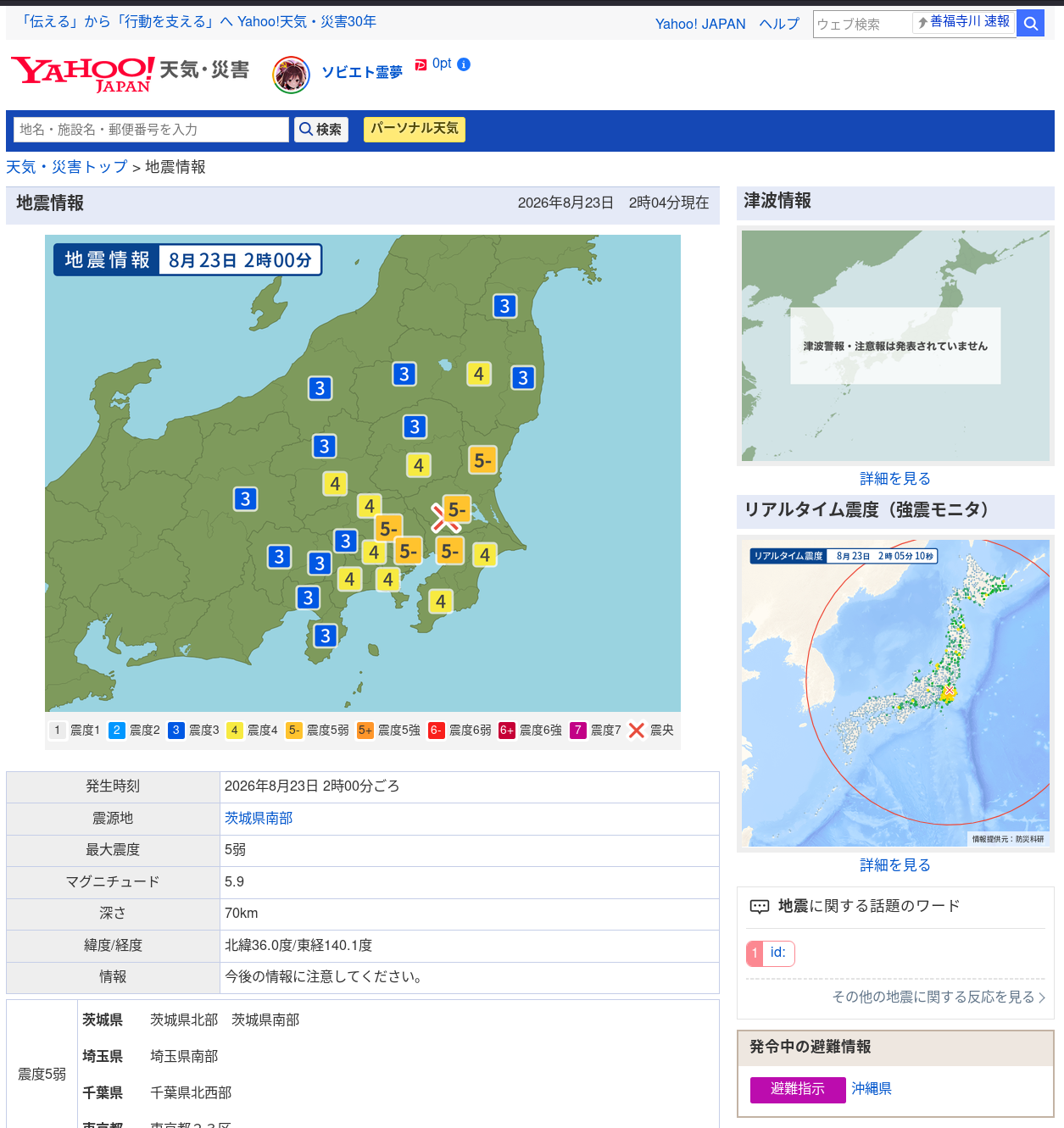Click the trending arrow icon in search suggestion
This screenshot has width=1064, height=1128.
click(x=922, y=23)
